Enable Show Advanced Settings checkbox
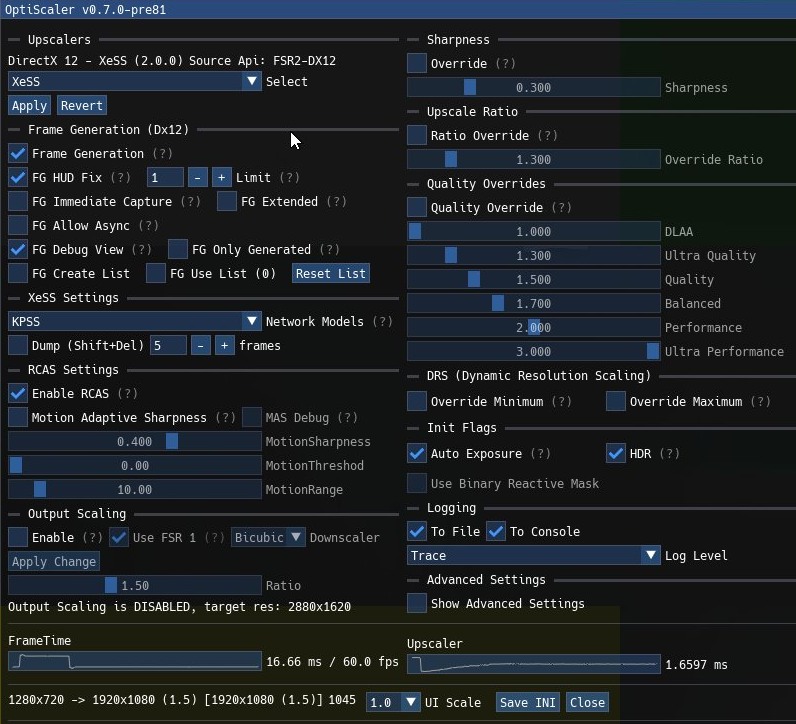 [x=417, y=604]
